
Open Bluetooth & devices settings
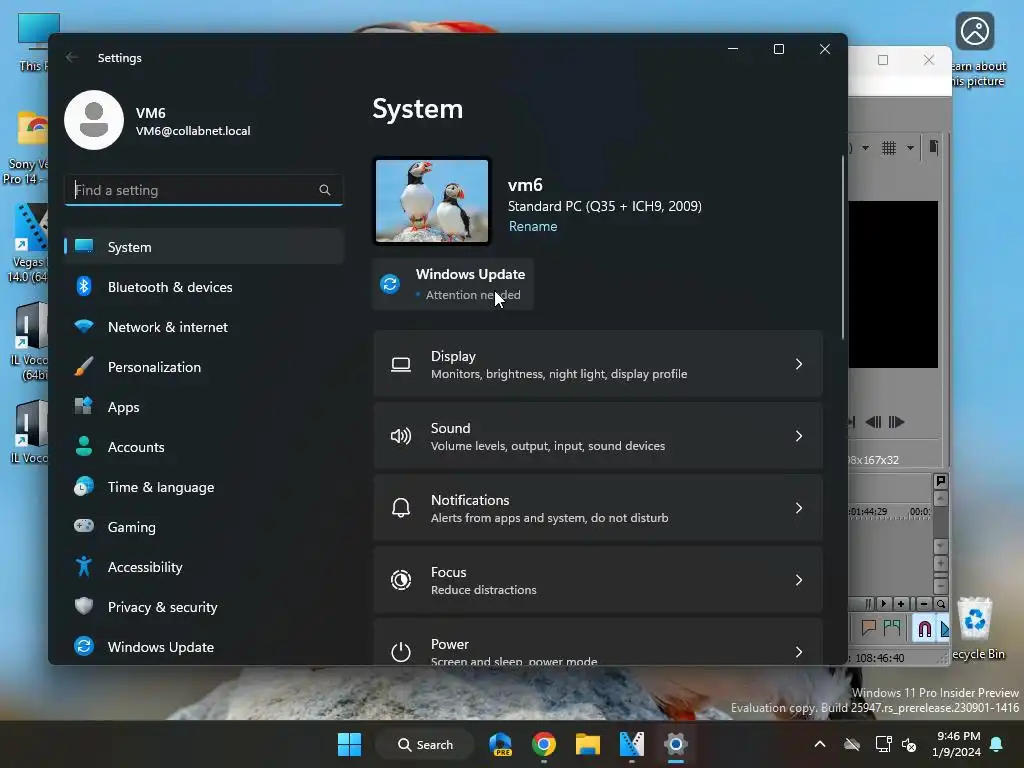[x=204, y=287]
